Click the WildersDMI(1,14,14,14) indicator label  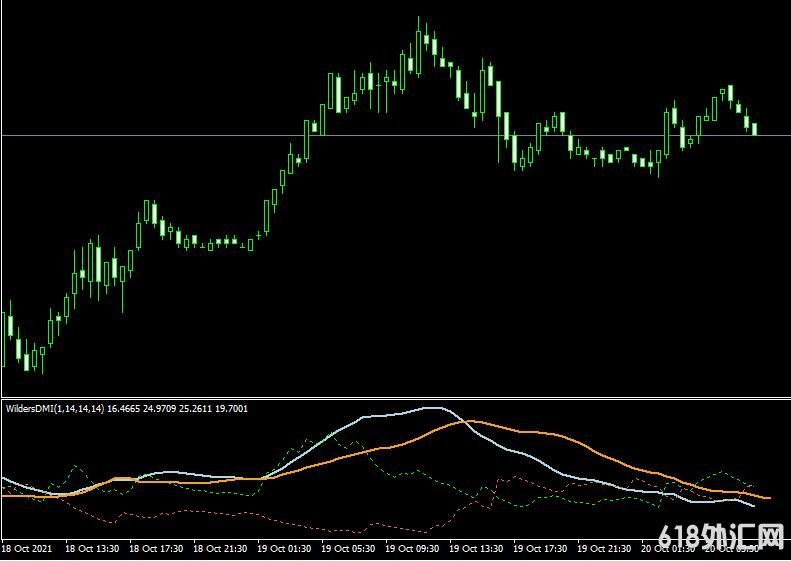pos(55,409)
